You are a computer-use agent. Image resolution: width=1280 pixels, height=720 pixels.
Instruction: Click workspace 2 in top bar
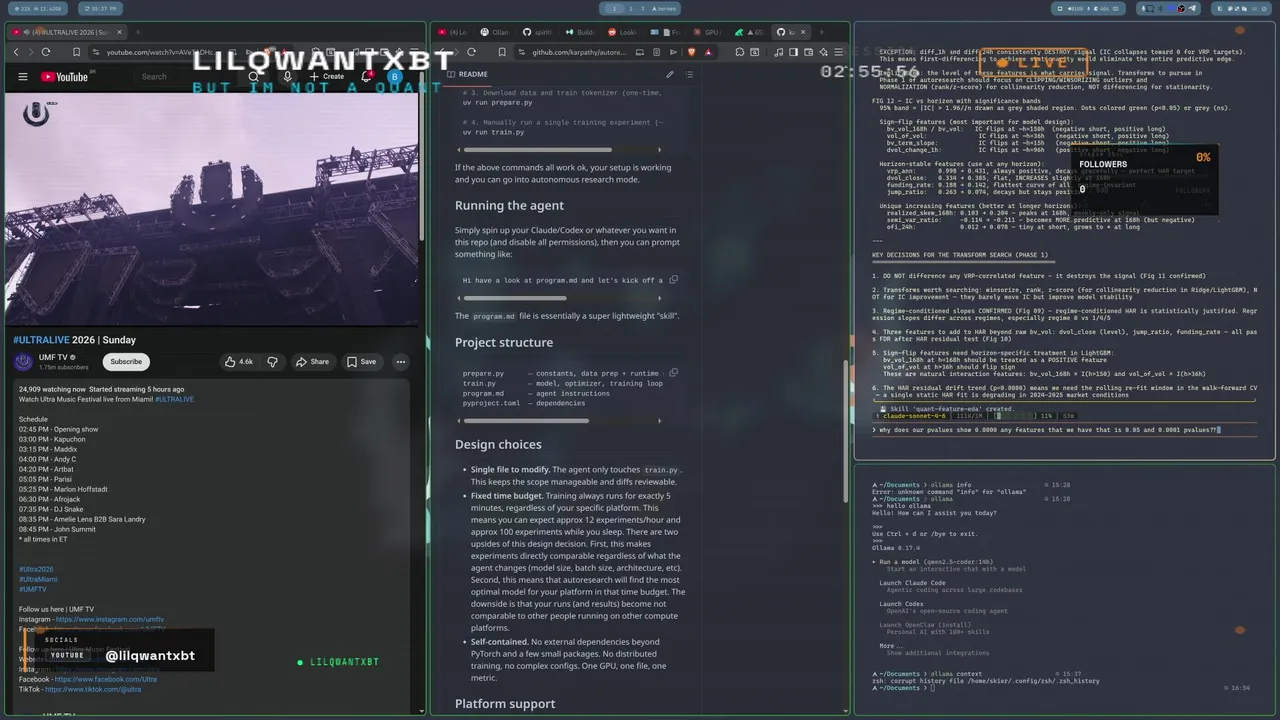point(630,8)
